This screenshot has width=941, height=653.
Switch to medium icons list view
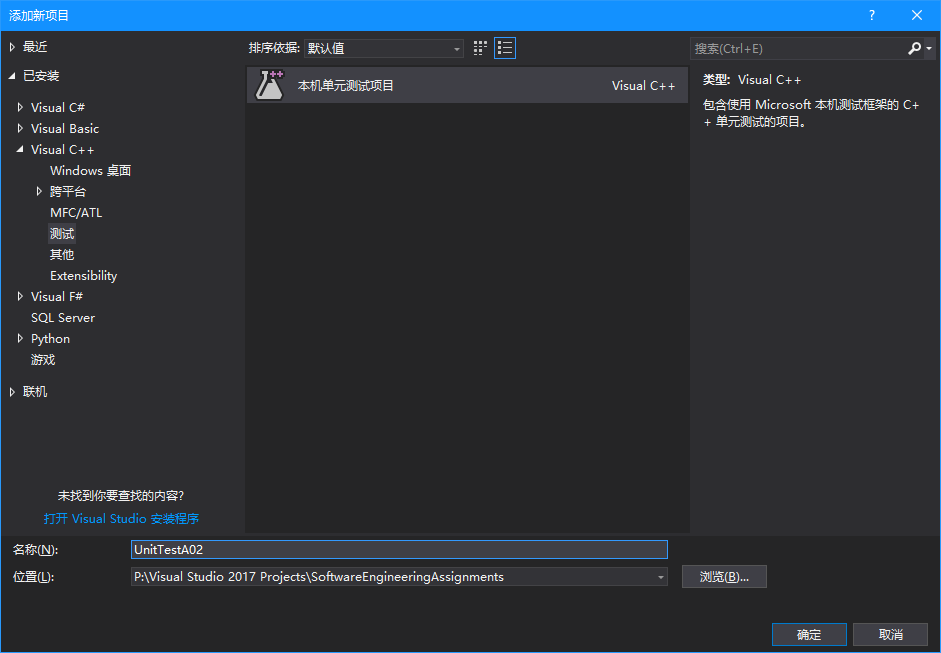505,48
